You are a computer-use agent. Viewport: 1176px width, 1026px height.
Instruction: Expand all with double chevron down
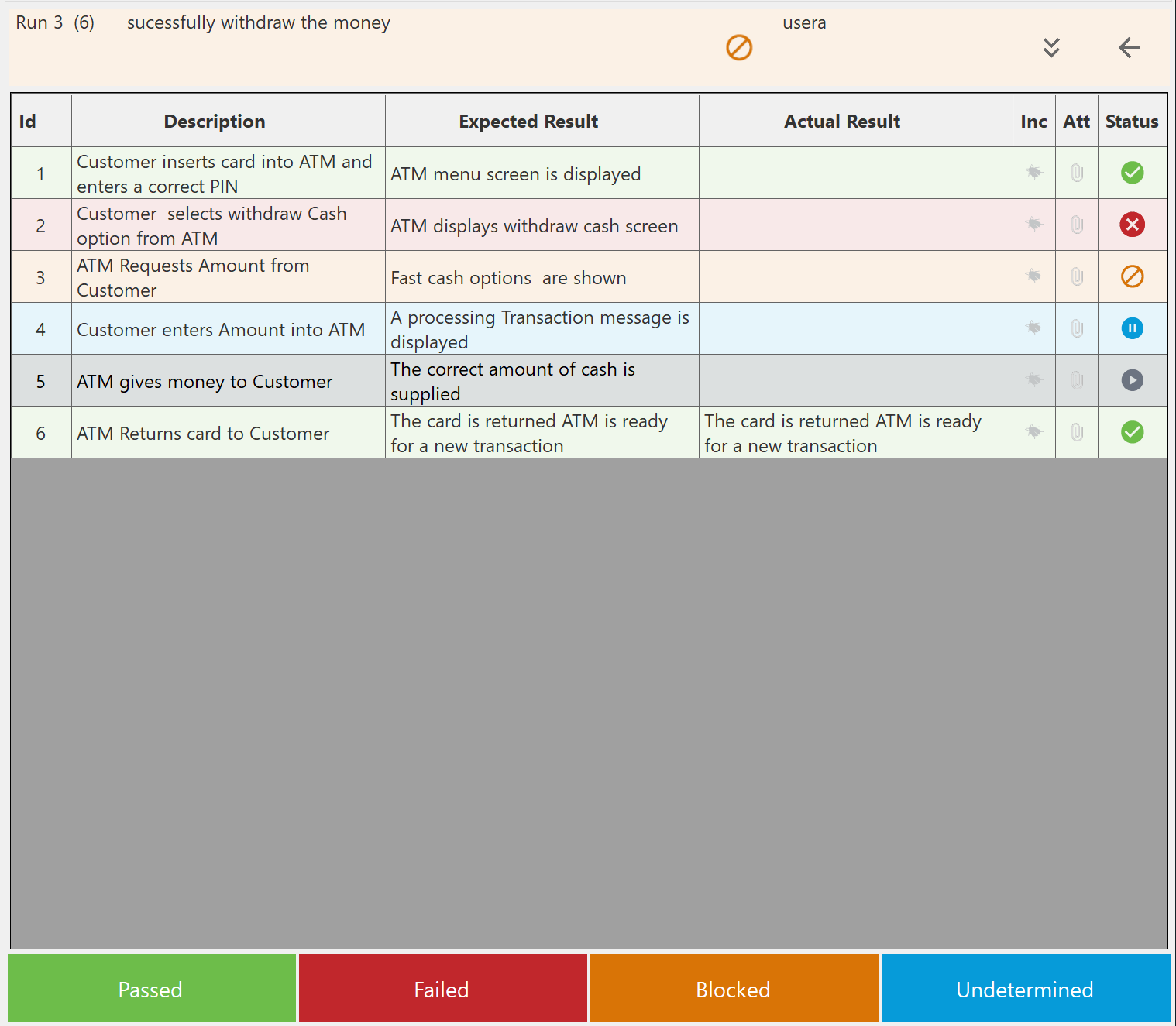click(x=1050, y=48)
